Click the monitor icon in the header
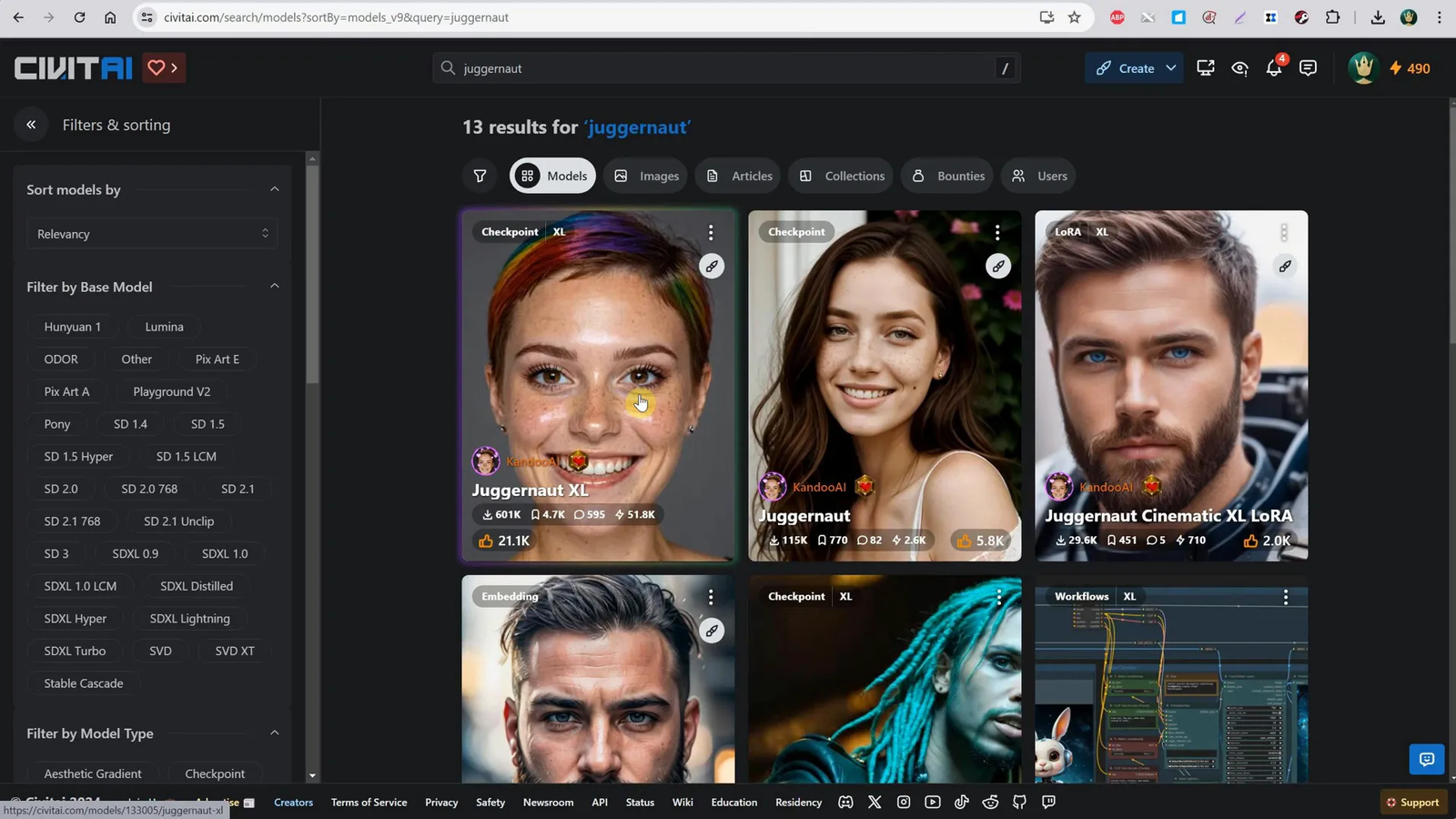1456x819 pixels. coord(1206,68)
